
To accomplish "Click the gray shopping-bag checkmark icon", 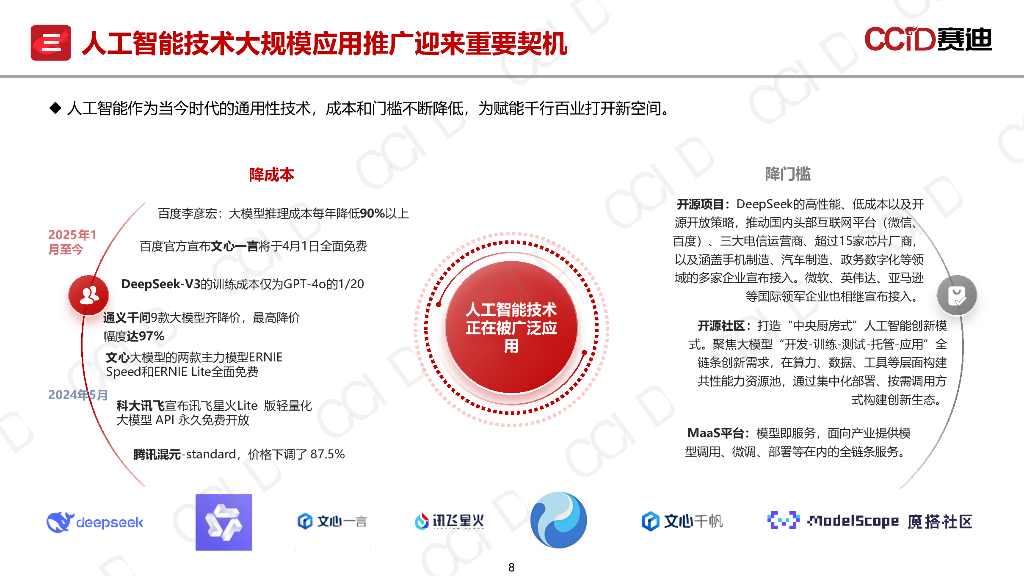I will point(956,295).
